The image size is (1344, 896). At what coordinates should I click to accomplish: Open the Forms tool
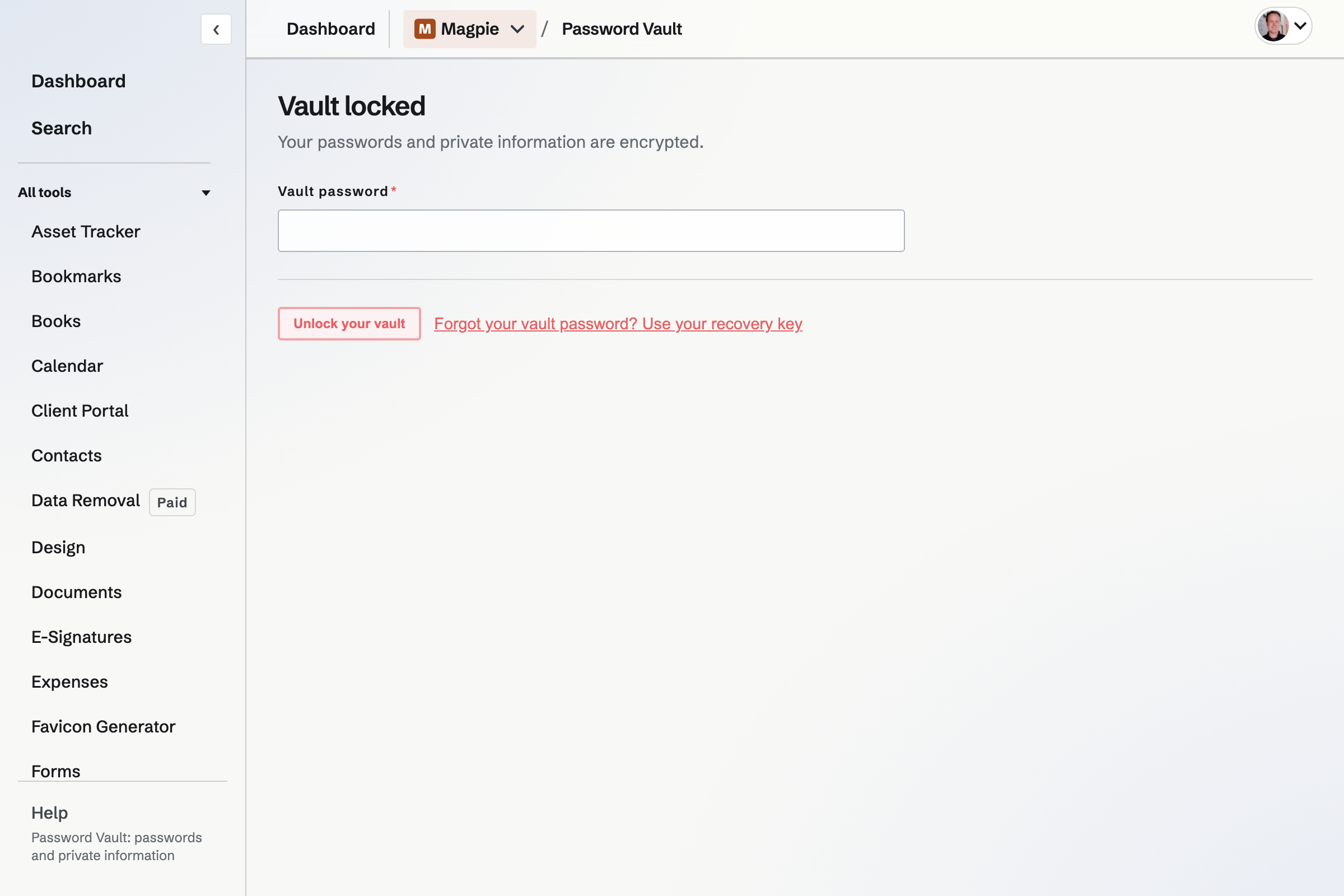point(55,772)
